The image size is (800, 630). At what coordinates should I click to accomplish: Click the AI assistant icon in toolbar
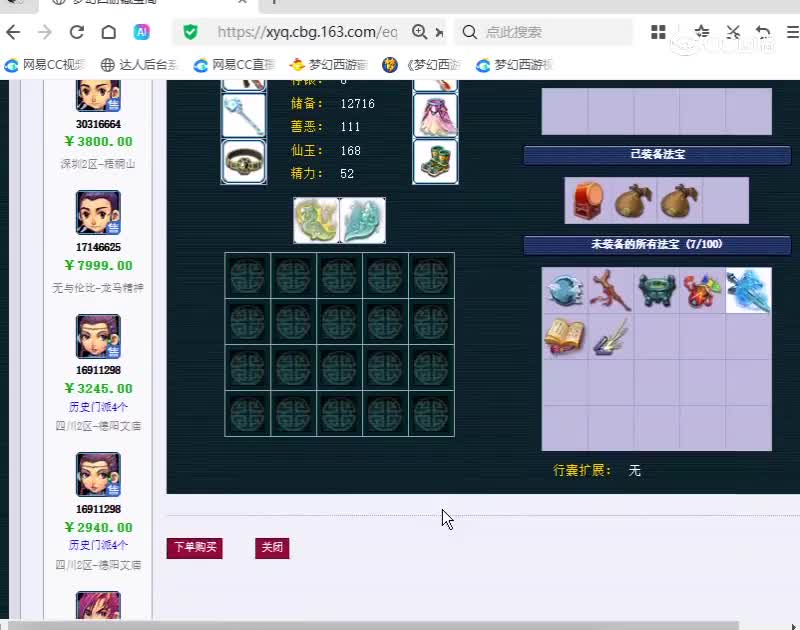point(141,32)
